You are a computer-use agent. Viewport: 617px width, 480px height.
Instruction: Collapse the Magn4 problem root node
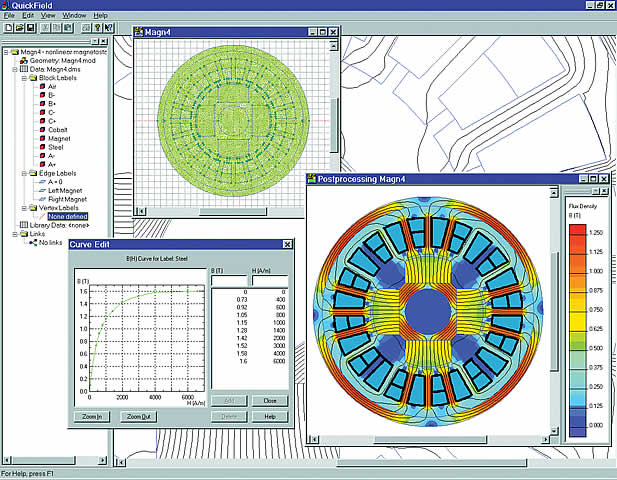[x=6, y=52]
